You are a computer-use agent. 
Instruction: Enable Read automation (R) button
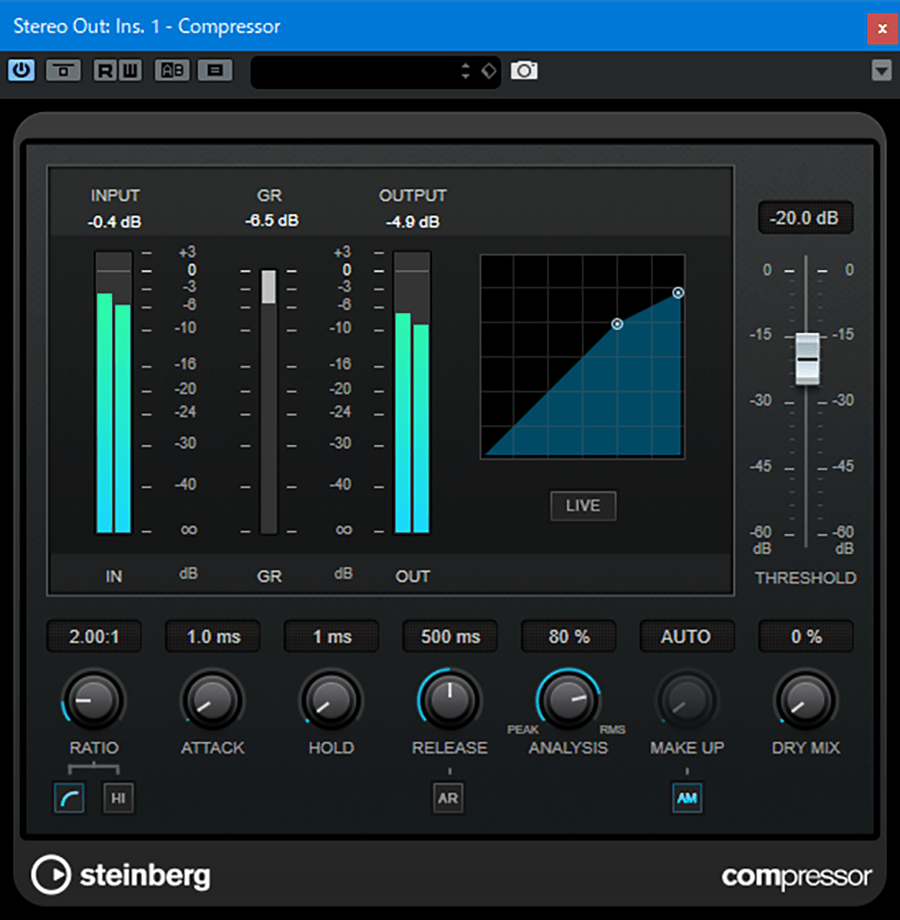click(105, 70)
